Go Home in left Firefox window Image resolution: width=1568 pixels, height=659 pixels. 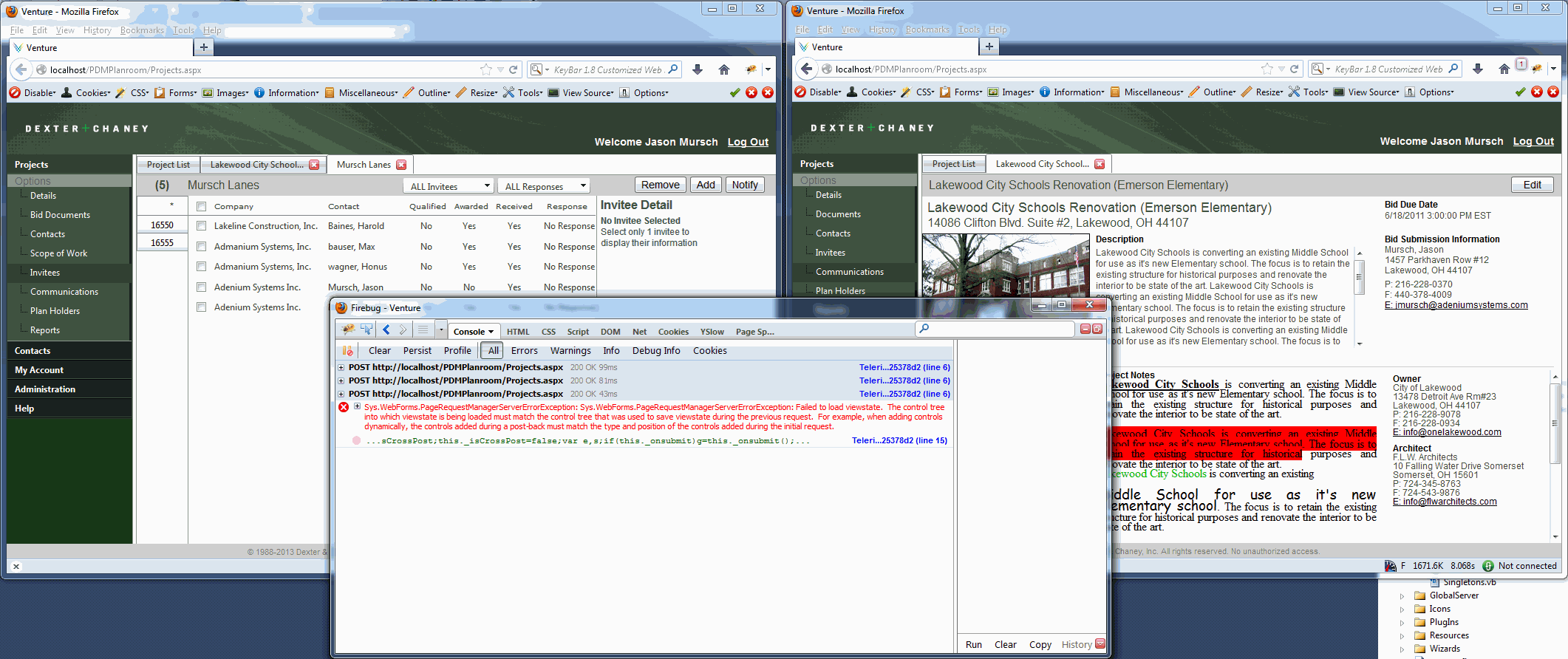coord(724,69)
